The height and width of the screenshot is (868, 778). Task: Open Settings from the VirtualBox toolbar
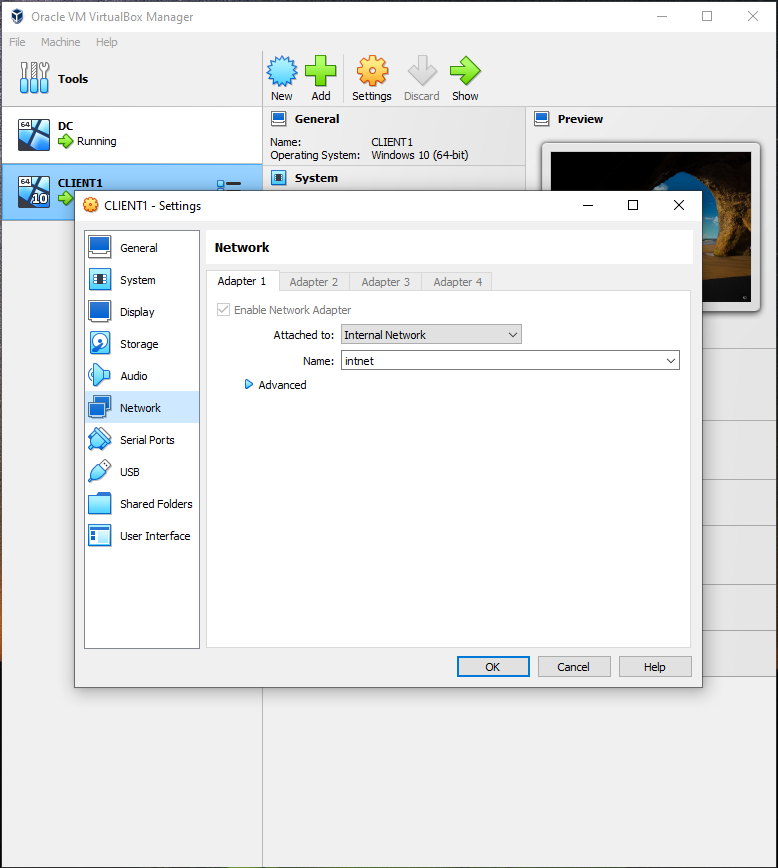point(372,79)
